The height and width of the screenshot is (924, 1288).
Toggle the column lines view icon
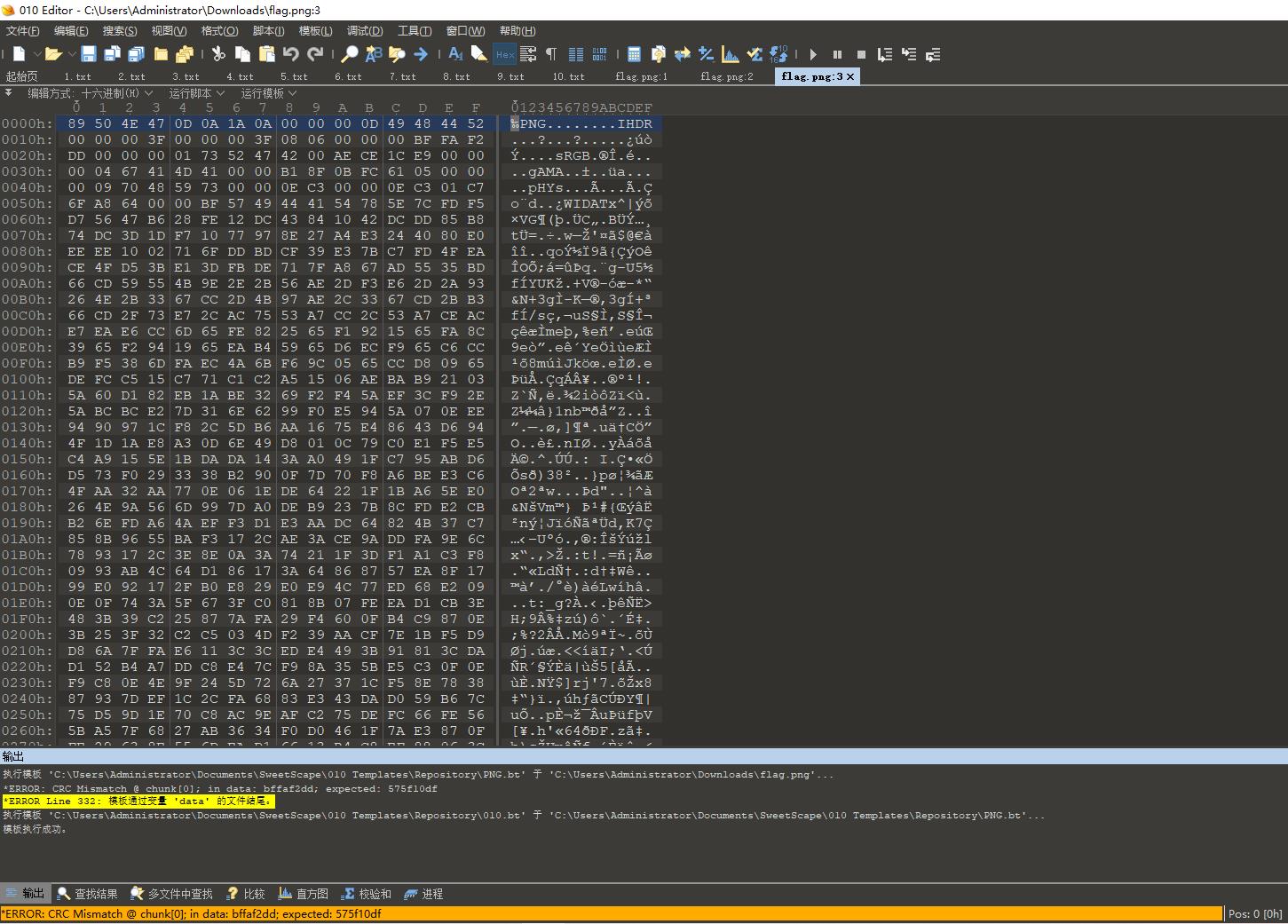576,54
